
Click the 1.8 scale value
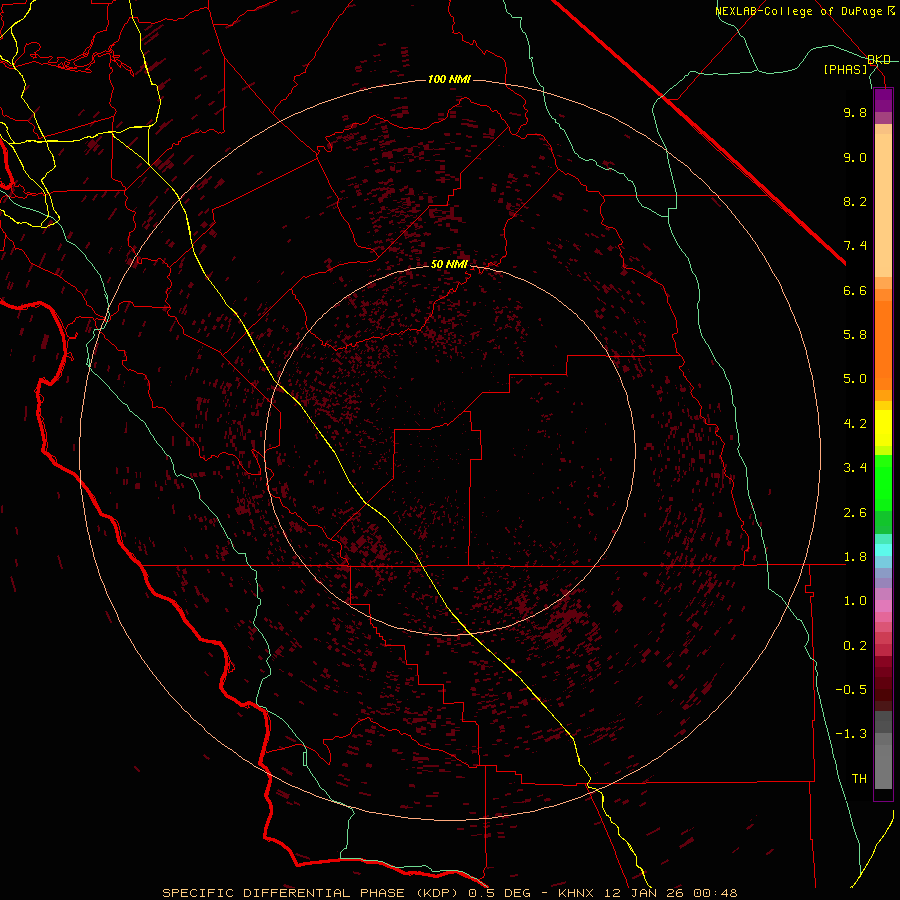click(855, 557)
